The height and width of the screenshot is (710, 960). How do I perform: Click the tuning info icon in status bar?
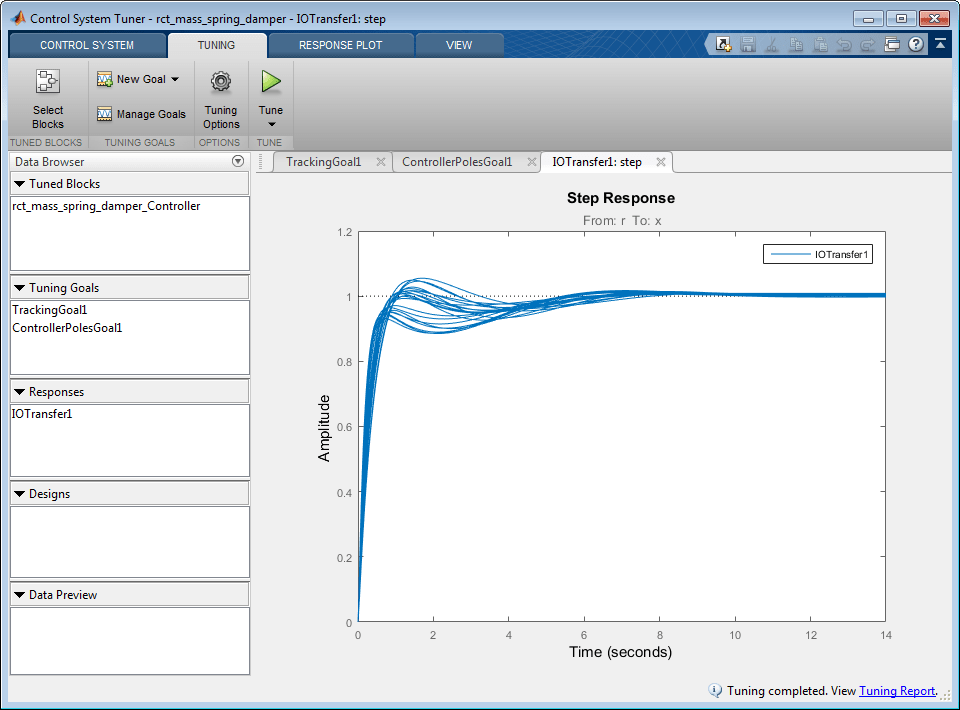[x=714, y=690]
